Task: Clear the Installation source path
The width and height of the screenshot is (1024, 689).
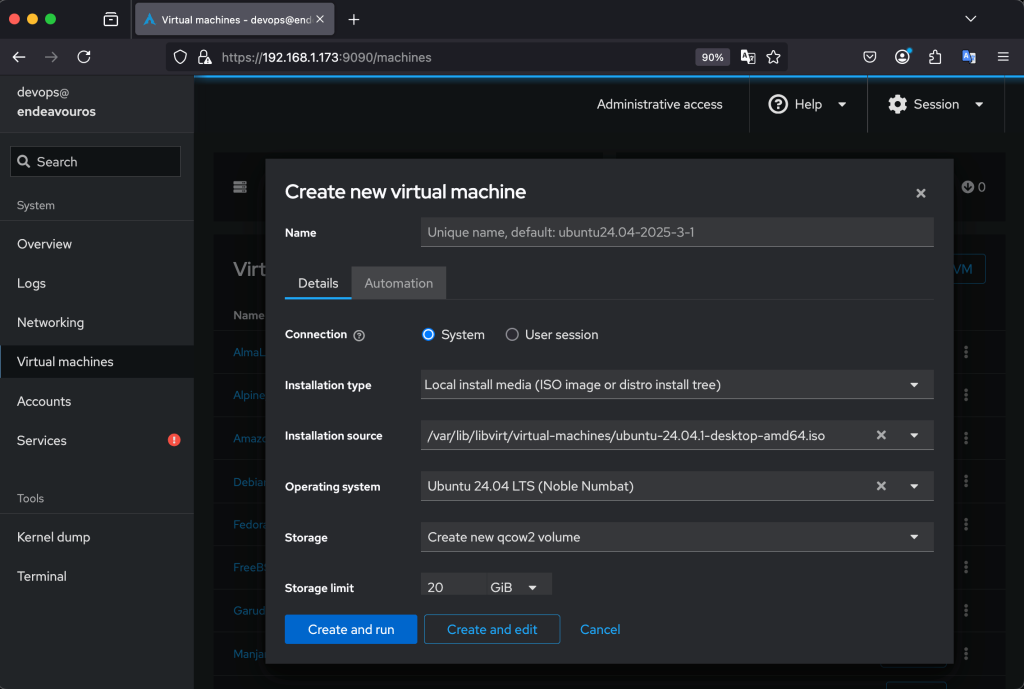Action: coord(881,436)
